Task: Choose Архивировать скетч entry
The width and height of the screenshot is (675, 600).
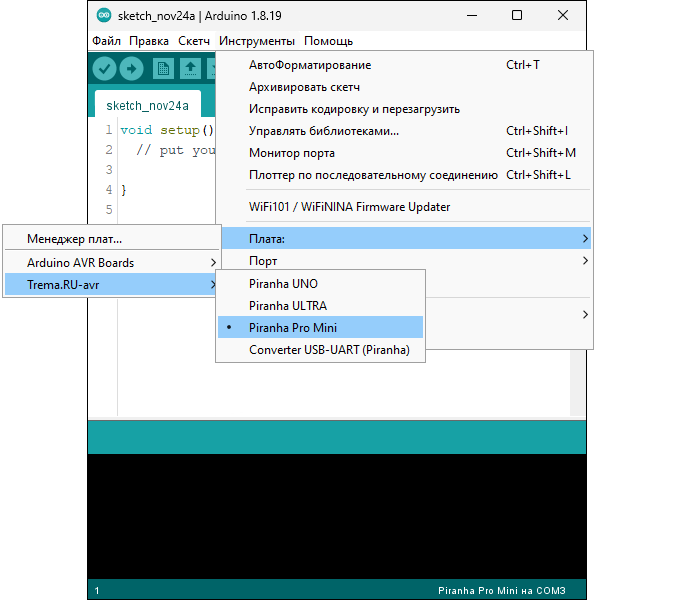Action: 405,87
